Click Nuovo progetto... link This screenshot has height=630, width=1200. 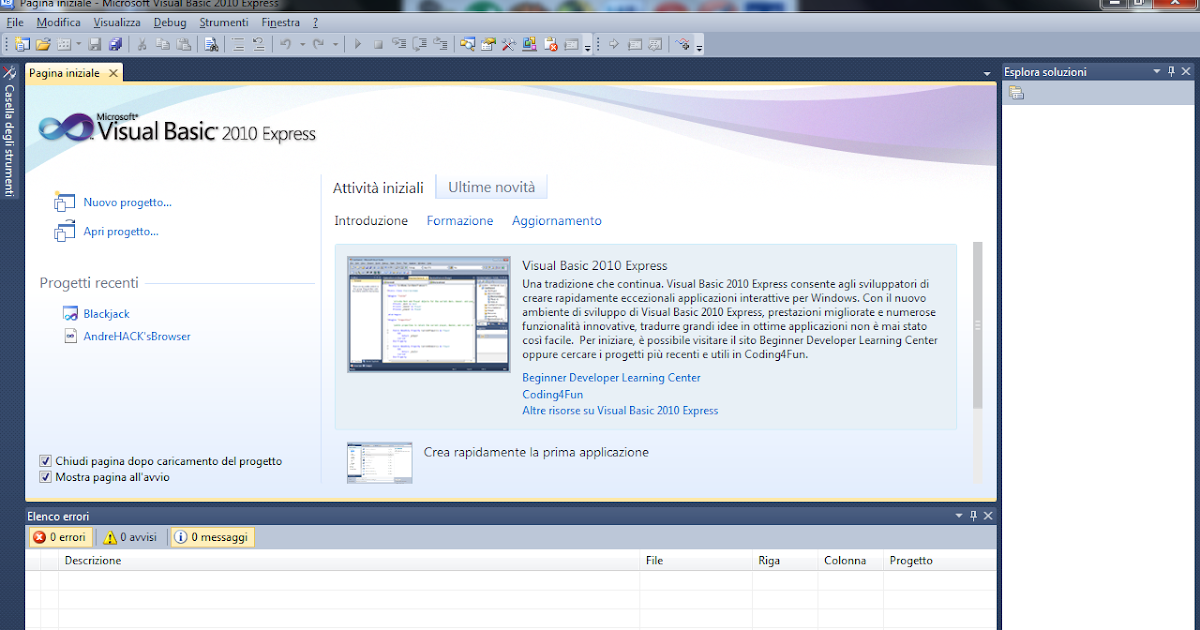127,202
